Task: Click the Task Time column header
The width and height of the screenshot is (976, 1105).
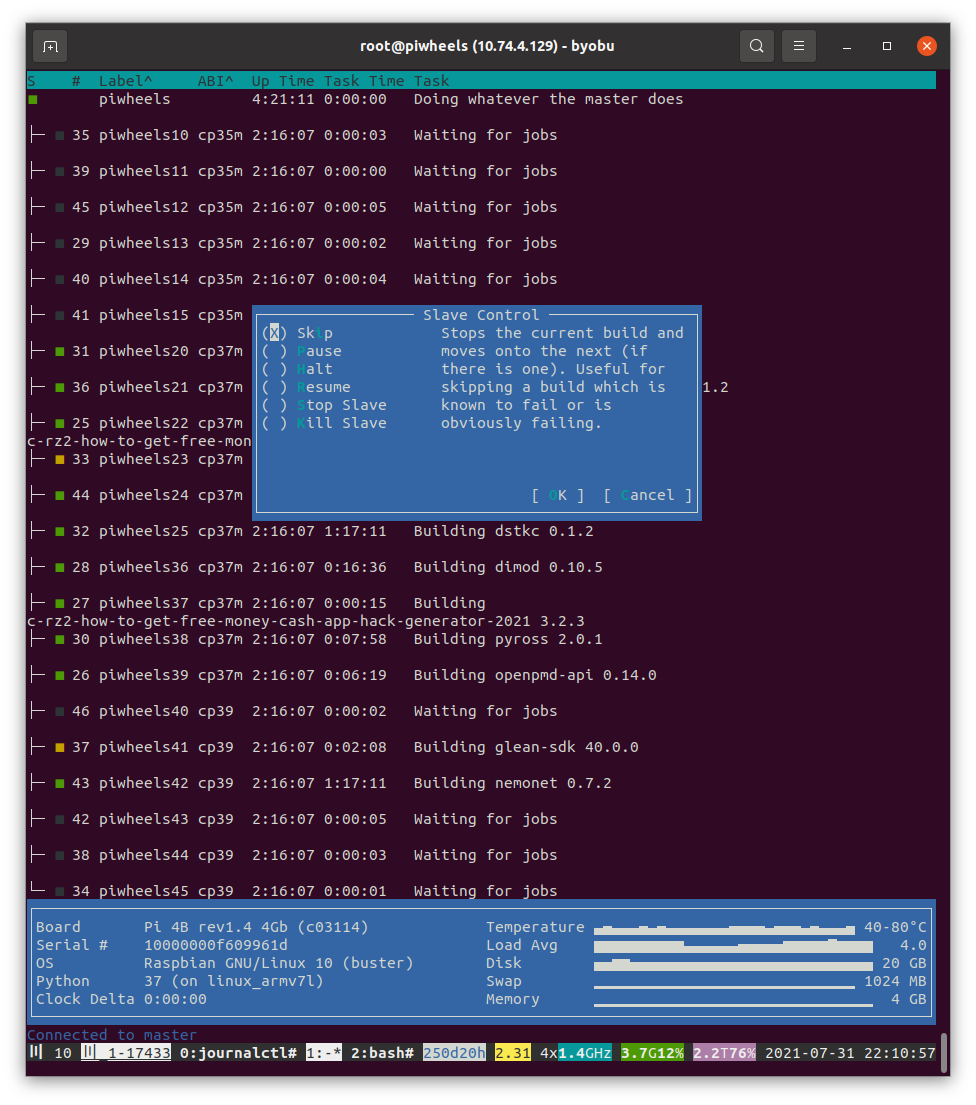Action: [x=364, y=81]
